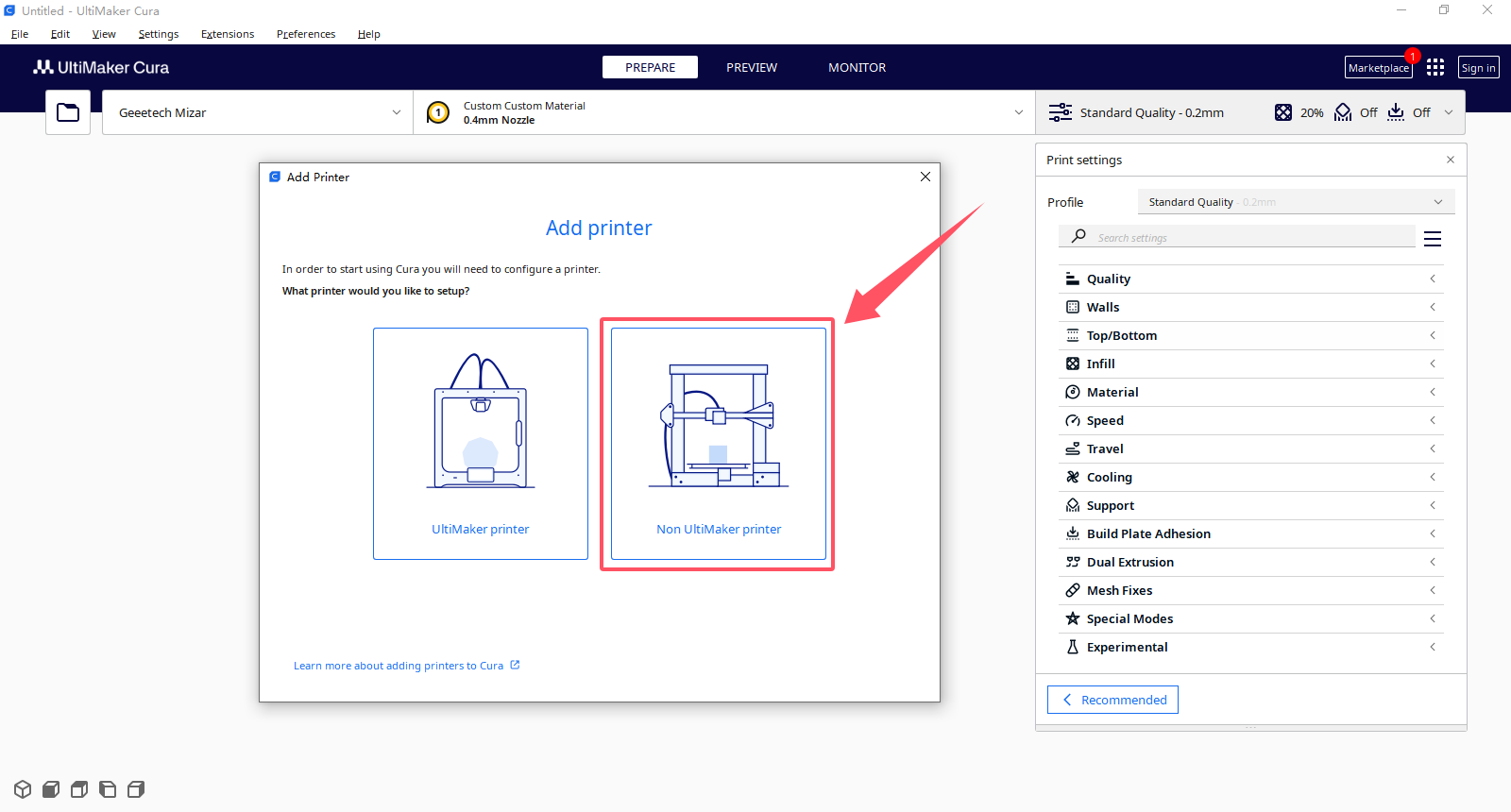Open the file folder icon button
The image size is (1511, 812).
tap(68, 112)
